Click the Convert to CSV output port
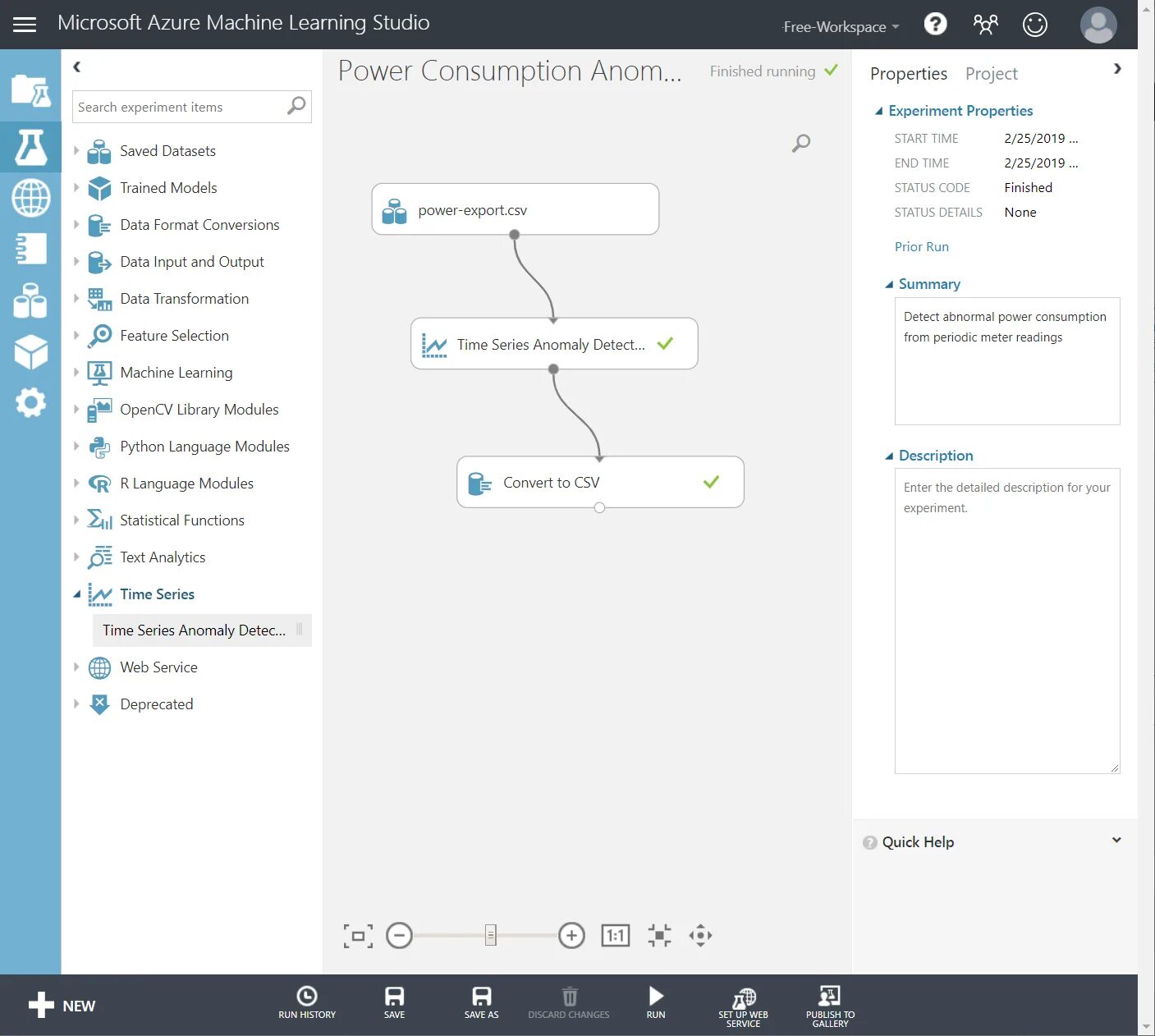 [x=600, y=507]
